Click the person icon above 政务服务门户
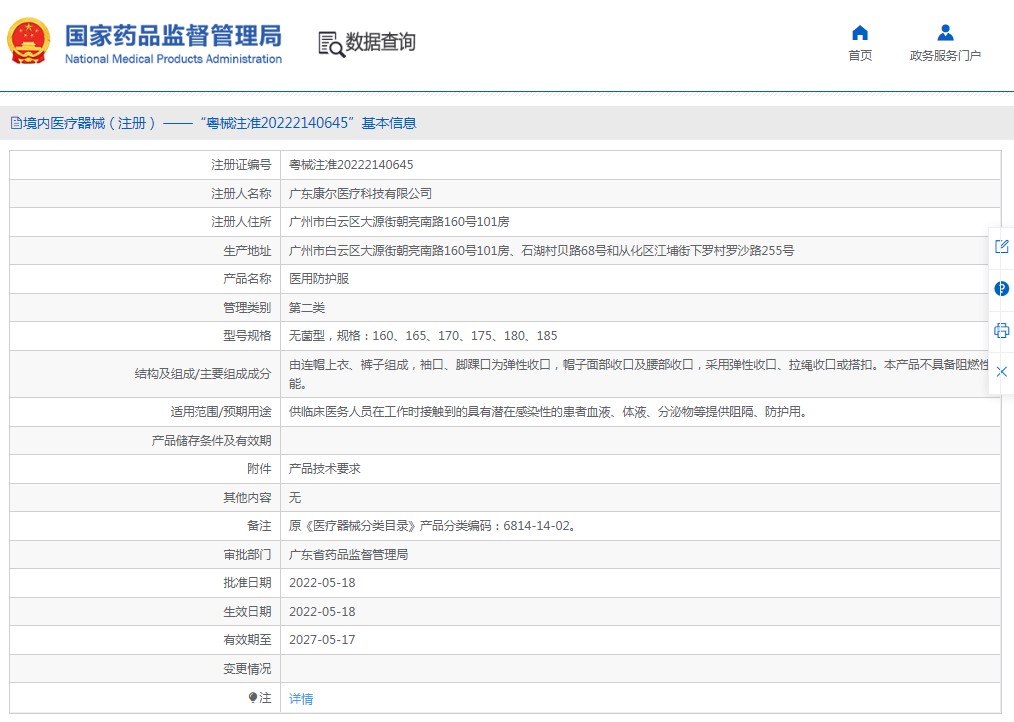 click(x=945, y=33)
